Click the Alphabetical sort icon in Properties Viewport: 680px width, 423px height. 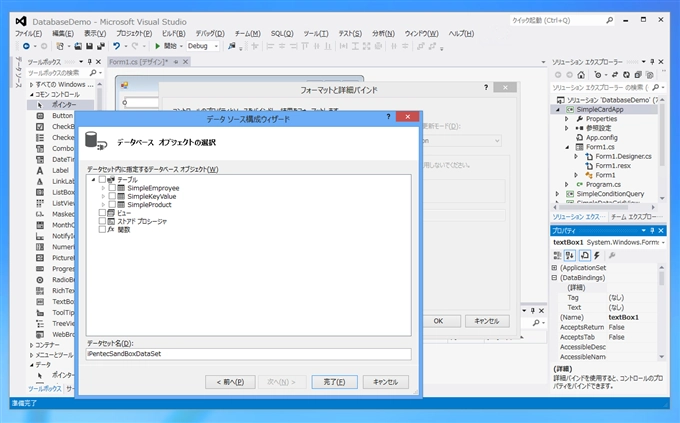click(570, 256)
